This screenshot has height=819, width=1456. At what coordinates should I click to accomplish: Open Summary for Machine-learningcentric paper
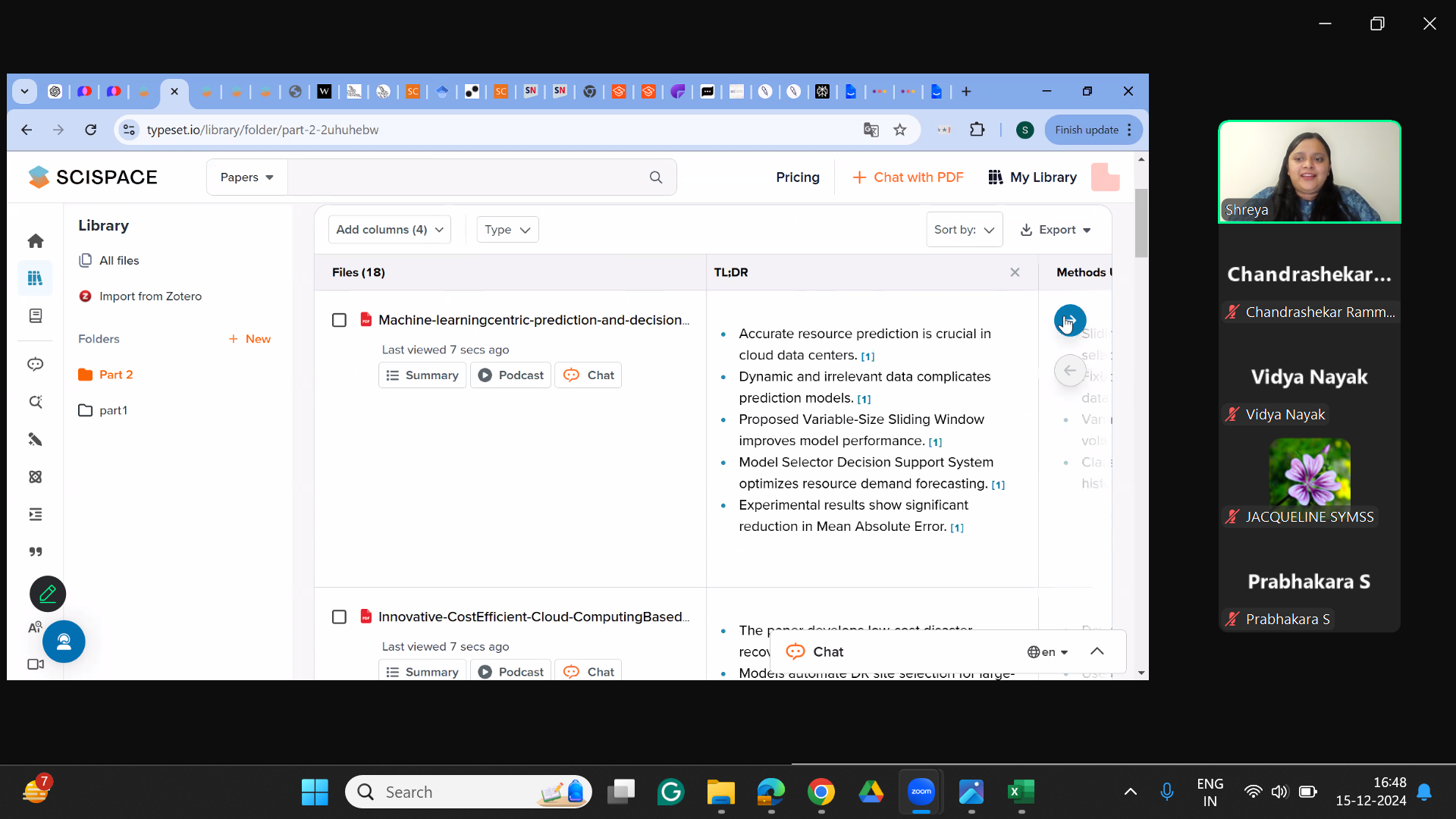coord(422,375)
